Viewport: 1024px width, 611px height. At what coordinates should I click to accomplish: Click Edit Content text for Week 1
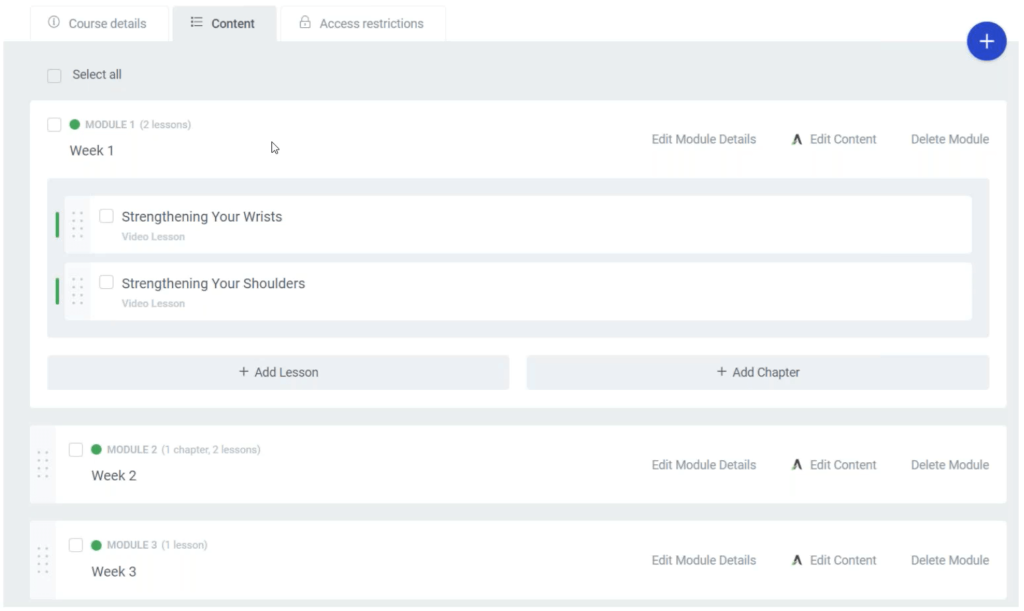[x=842, y=139]
